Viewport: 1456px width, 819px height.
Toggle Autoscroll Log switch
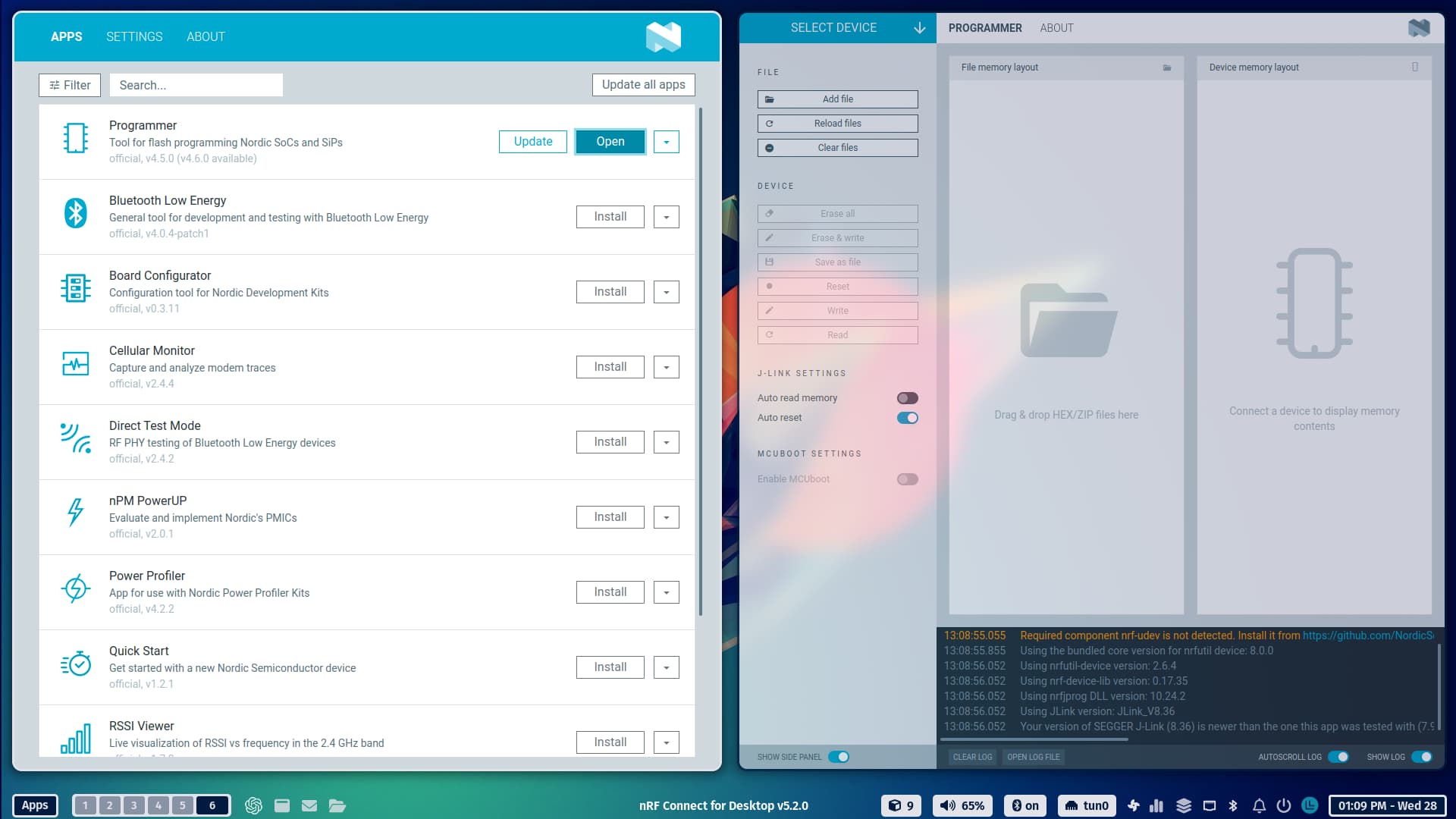[x=1338, y=757]
